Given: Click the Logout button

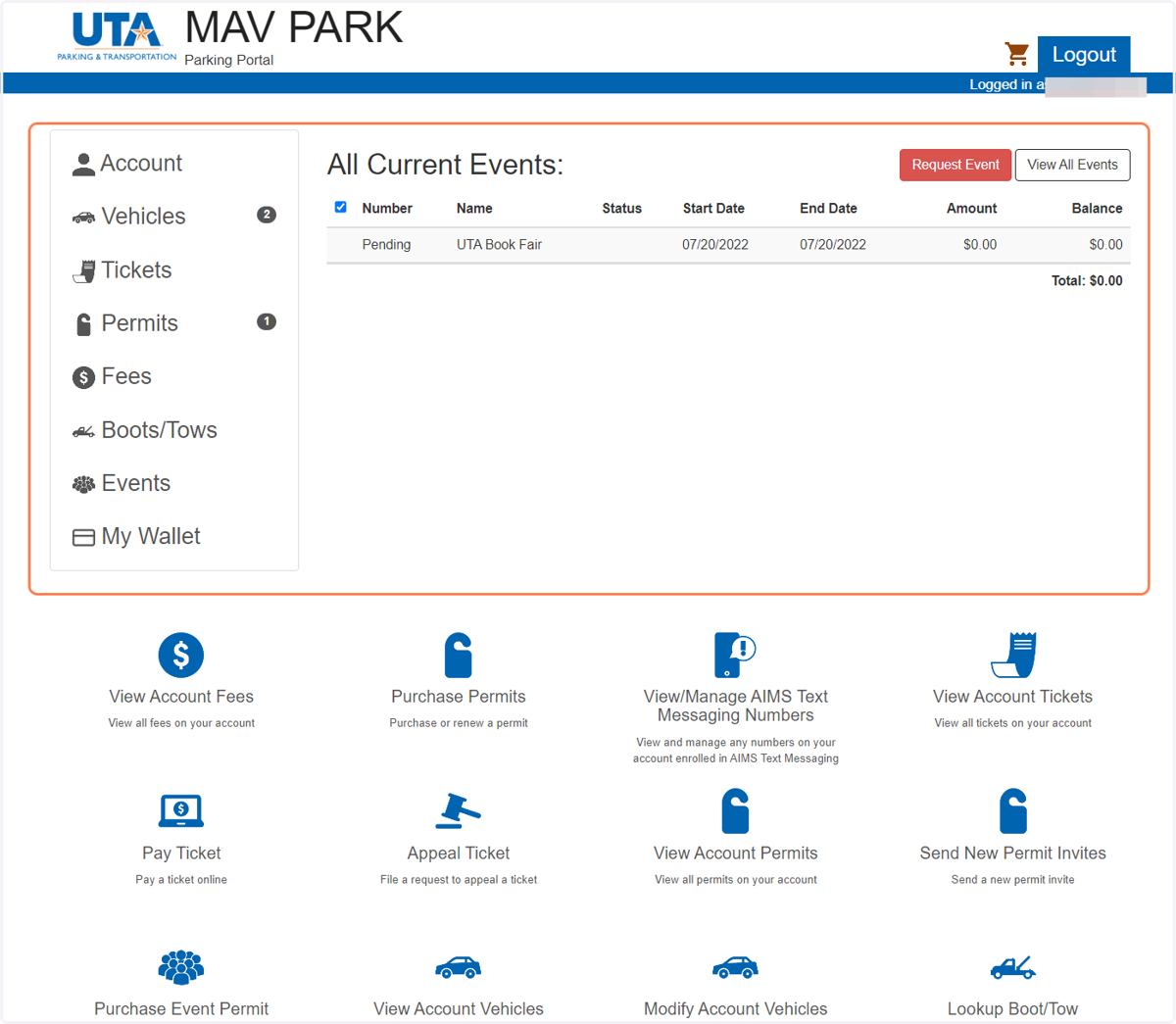Looking at the screenshot, I should [1084, 55].
